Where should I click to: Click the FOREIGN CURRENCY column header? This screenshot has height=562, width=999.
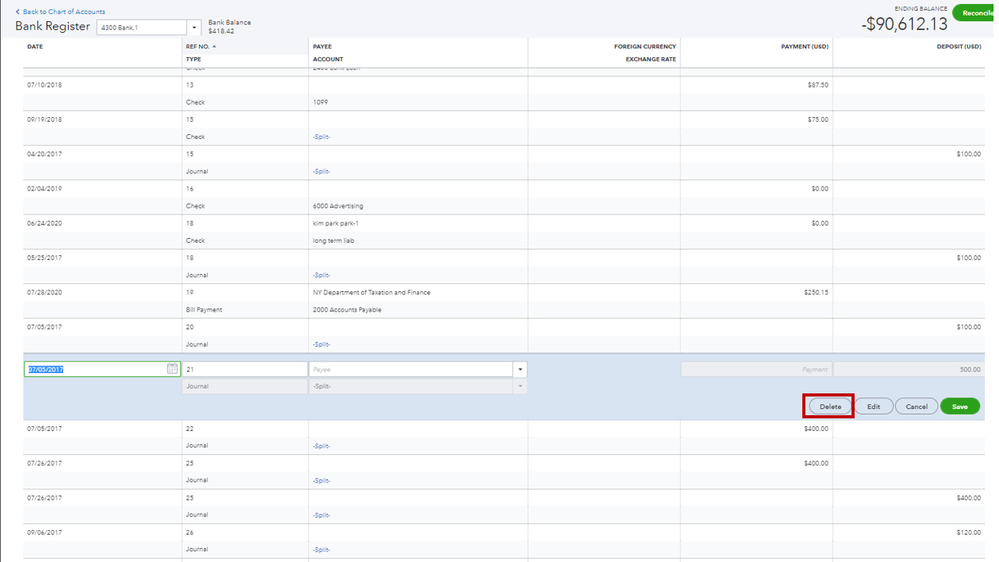[x=645, y=47]
